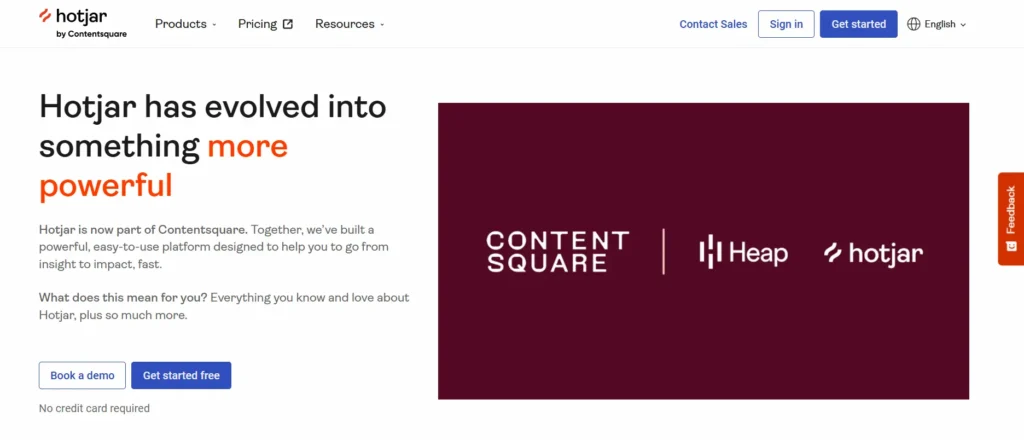Expand the chevron next to English
Image resolution: width=1024 pixels, height=440 pixels.
tap(963, 25)
